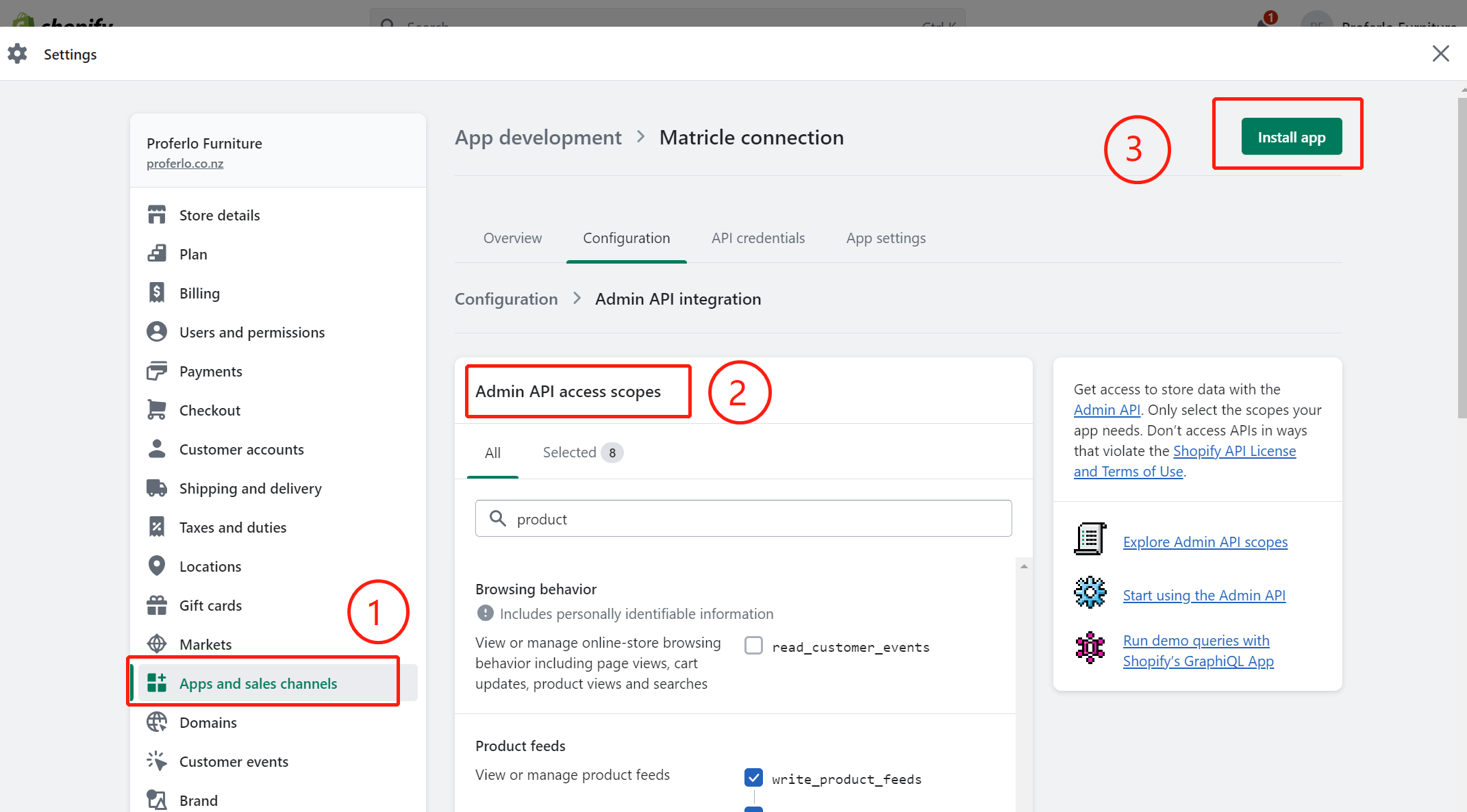This screenshot has height=812, width=1467.
Task: Open Payments settings
Action: pyautogui.click(x=278, y=371)
